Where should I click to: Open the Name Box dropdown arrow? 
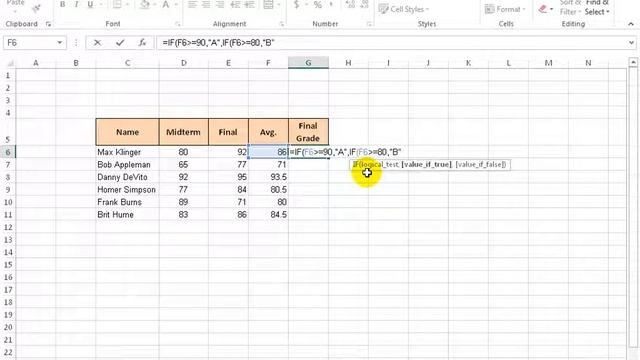point(60,42)
